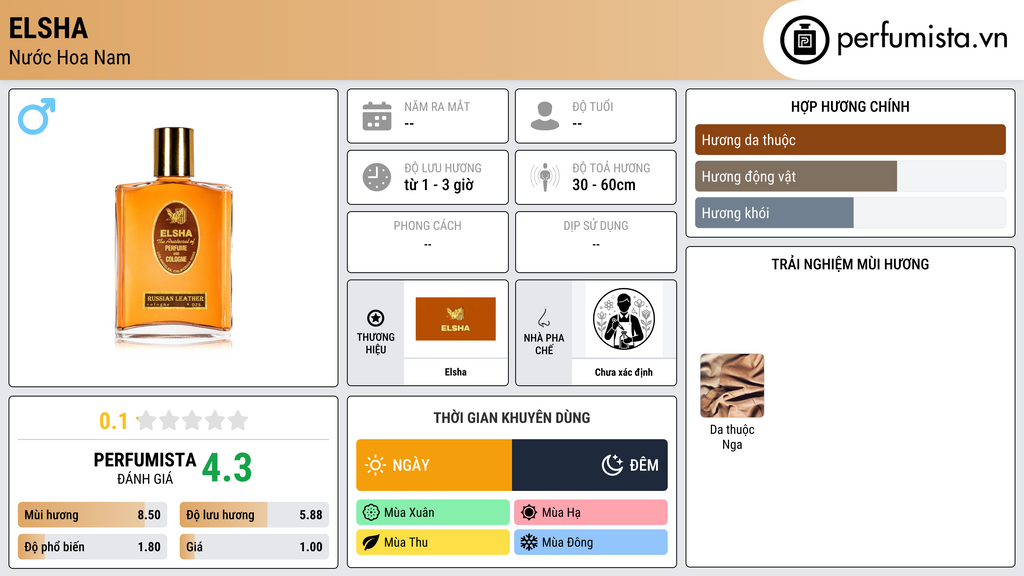This screenshot has width=1024, height=576.
Task: Click the Nước Hoa Nam subtitle
Action: 70,57
